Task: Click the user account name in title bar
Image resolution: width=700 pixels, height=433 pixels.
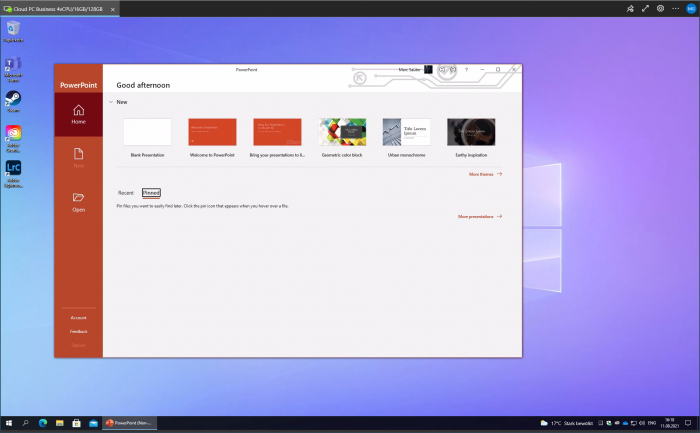Action: (x=409, y=70)
